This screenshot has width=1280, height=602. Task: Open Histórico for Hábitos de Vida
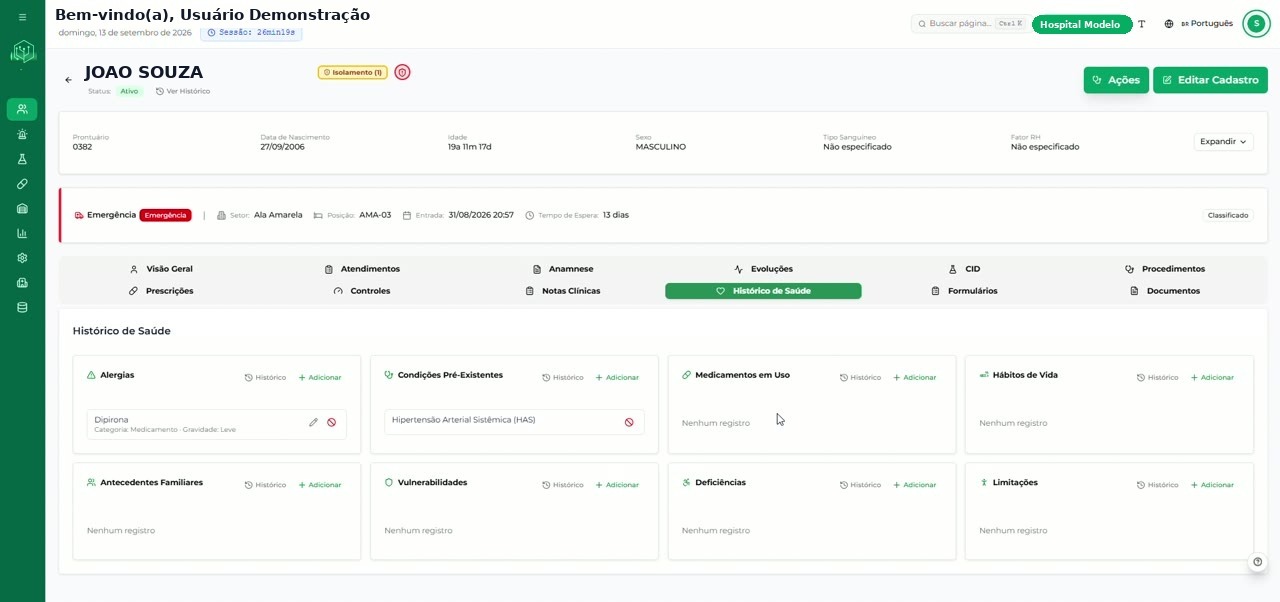[1158, 378]
